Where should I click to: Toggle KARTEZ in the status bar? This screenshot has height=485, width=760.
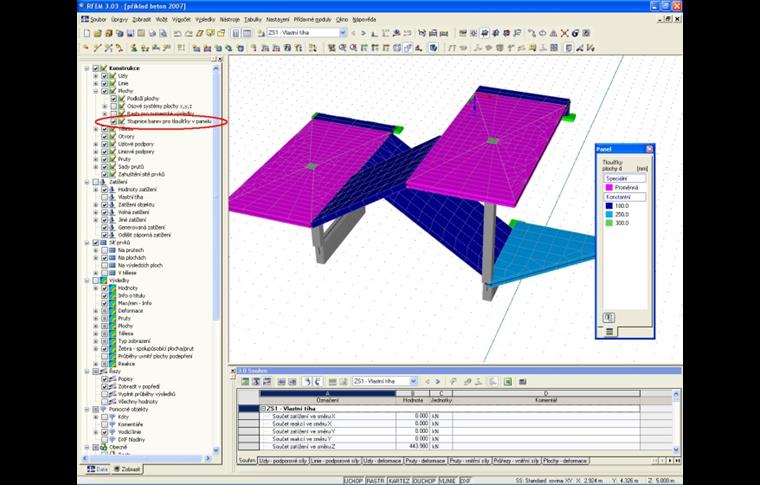[x=399, y=481]
